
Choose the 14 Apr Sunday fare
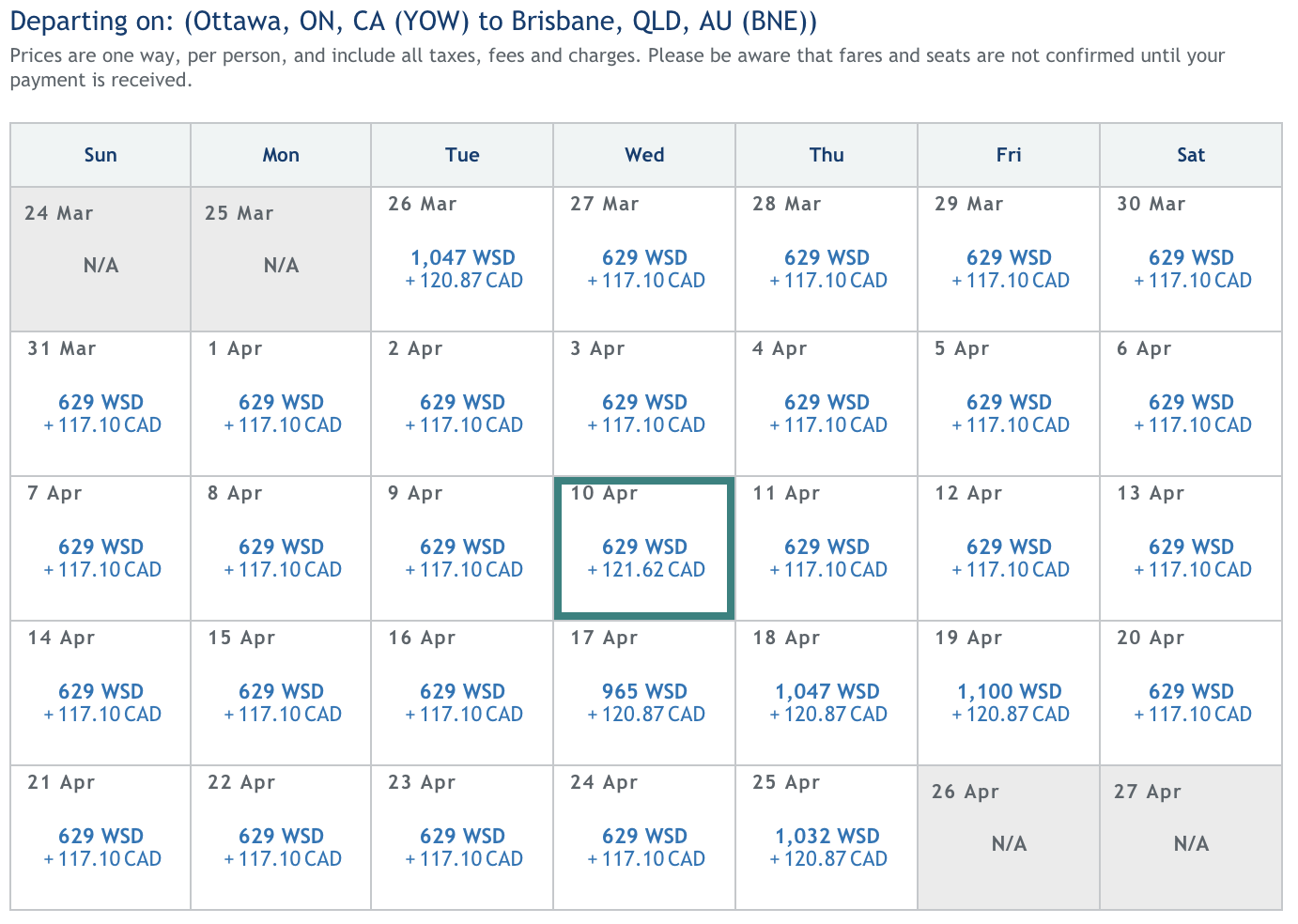[x=100, y=693]
